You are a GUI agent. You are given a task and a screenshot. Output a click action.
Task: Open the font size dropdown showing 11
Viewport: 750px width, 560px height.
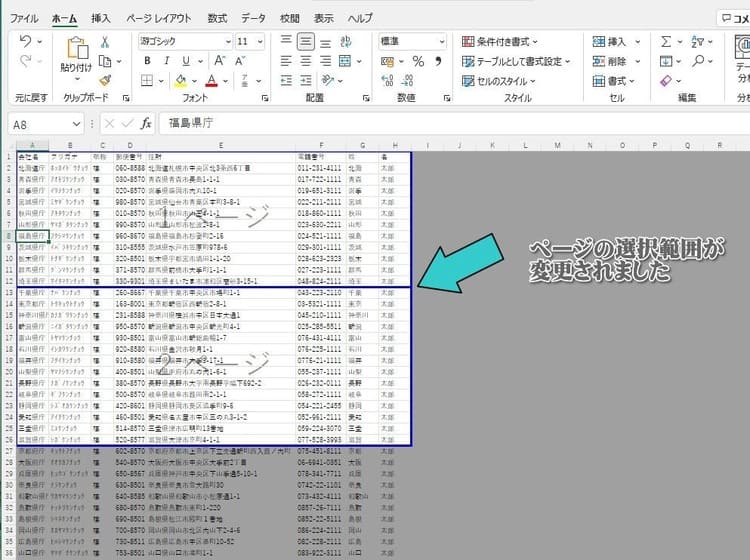coord(260,42)
